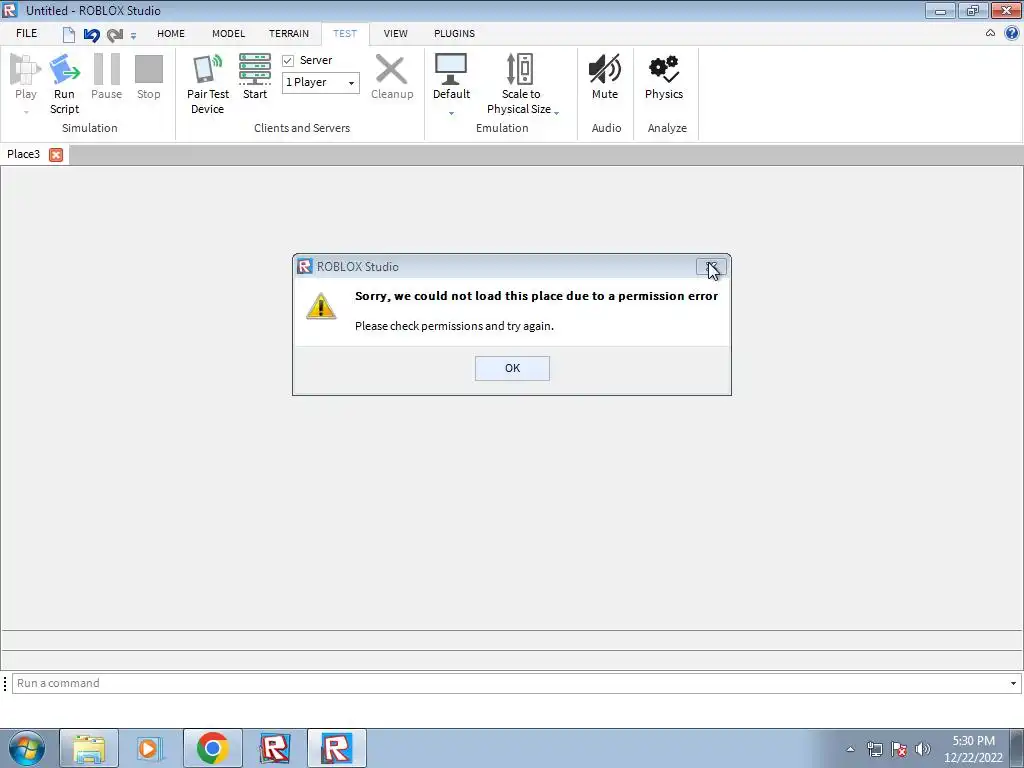Click 'Please check permissions and try again.' text
This screenshot has width=1024, height=768.
tap(454, 326)
